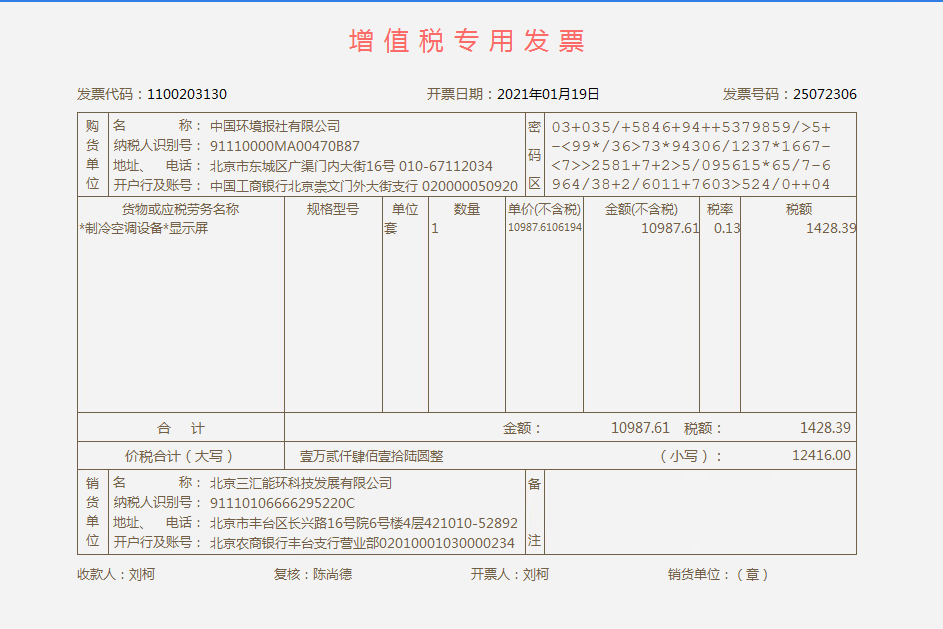Click column header 规格型号
This screenshot has height=629, width=943.
click(333, 209)
